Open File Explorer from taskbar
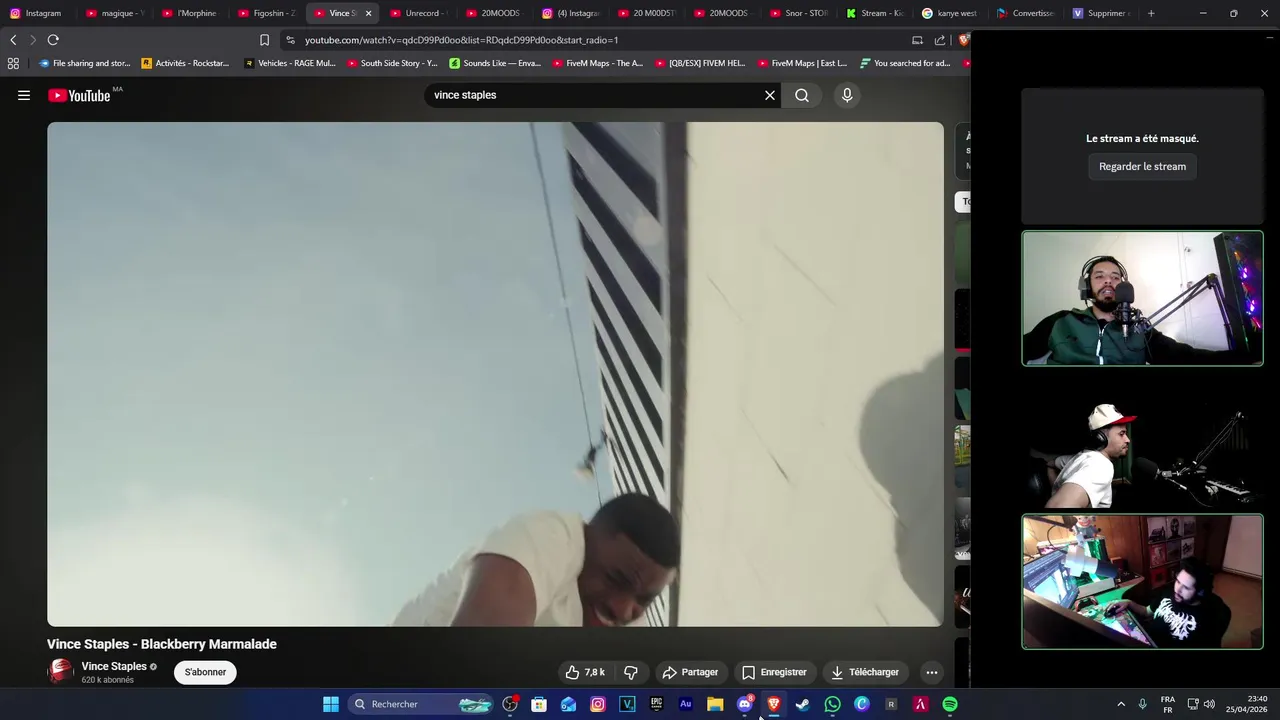This screenshot has width=1280, height=720. [x=715, y=704]
